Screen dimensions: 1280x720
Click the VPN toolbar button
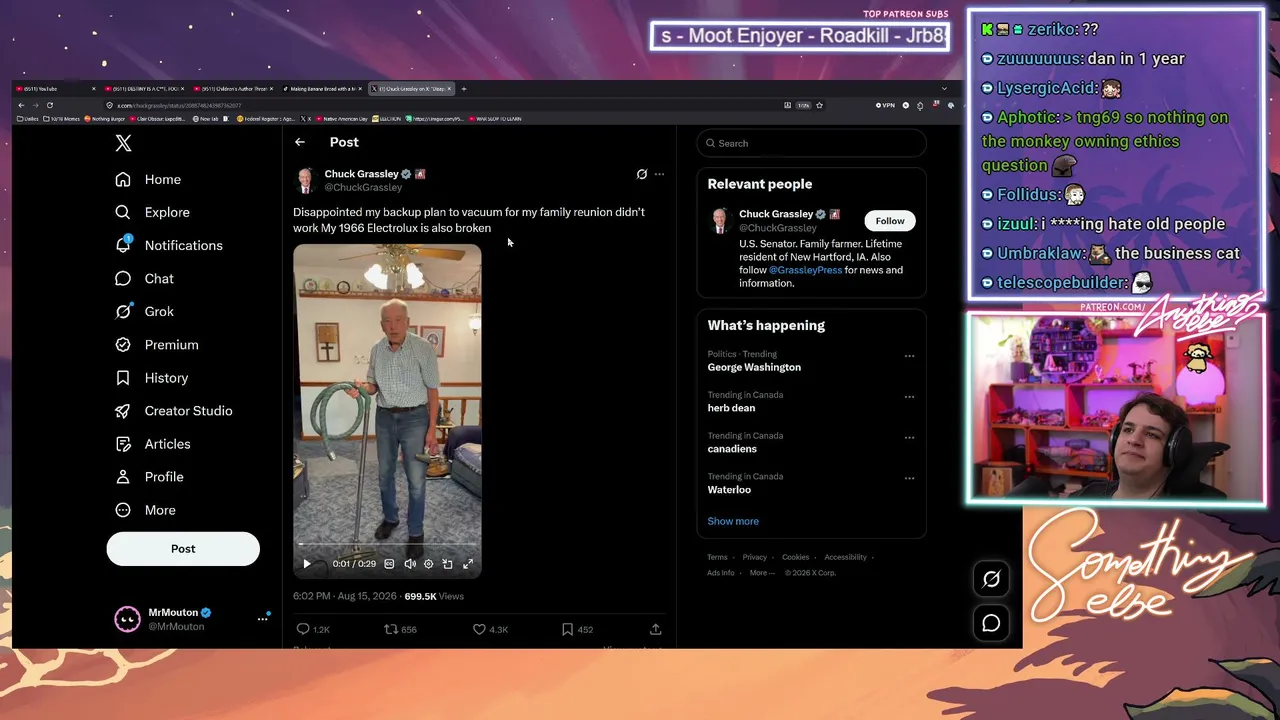[886, 105]
